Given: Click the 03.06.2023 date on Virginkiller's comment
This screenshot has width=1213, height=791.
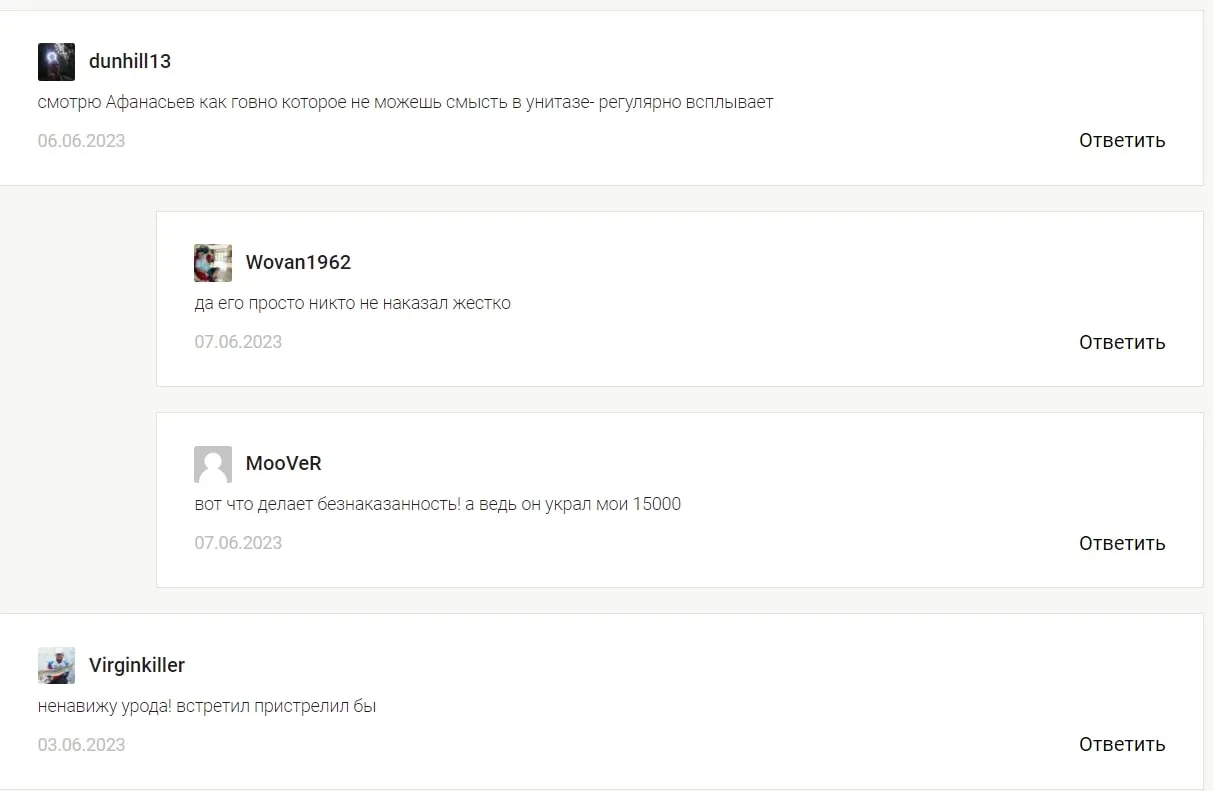Looking at the screenshot, I should [82, 744].
